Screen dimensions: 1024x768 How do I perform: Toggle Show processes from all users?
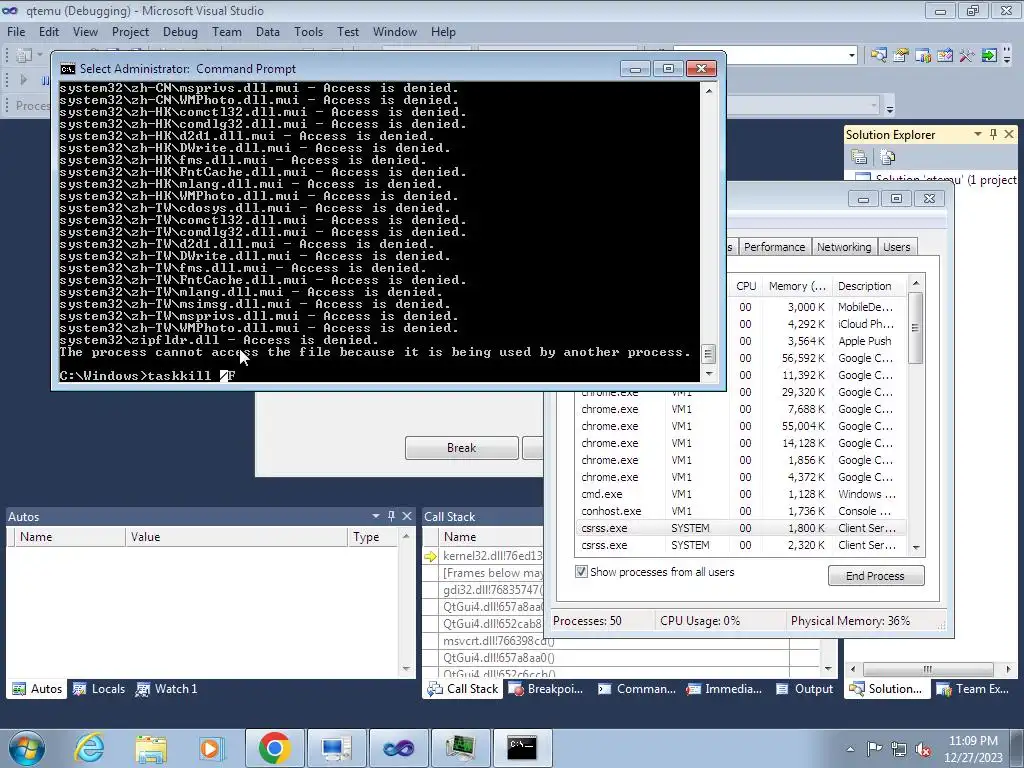pyautogui.click(x=581, y=571)
